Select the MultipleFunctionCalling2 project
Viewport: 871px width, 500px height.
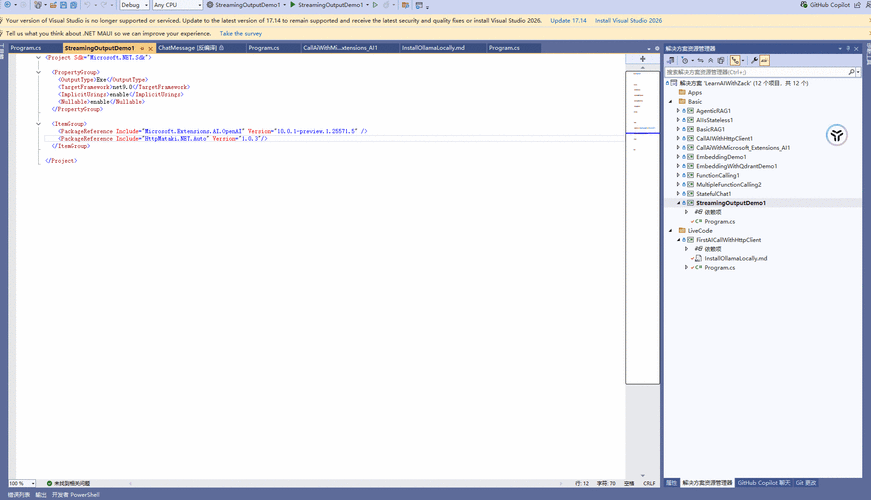728,184
